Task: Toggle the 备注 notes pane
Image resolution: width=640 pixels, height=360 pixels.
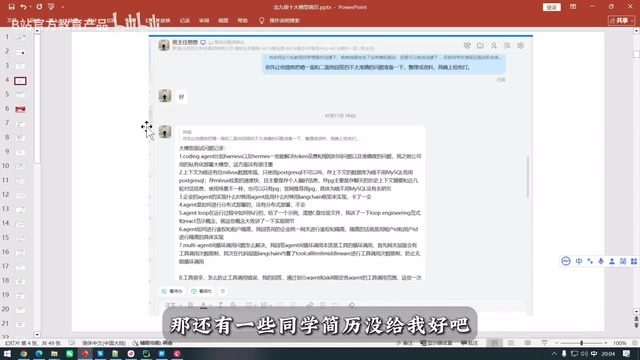Action: [x=405, y=343]
